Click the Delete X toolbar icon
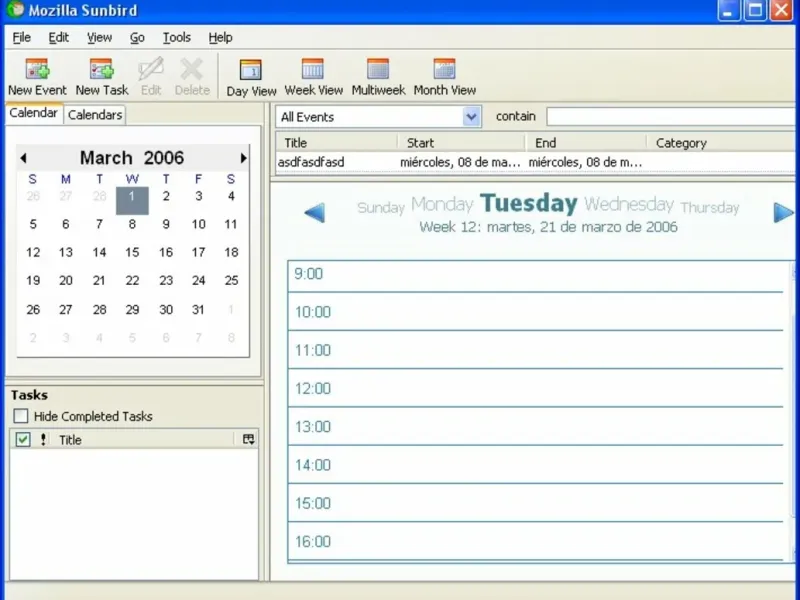Image resolution: width=800 pixels, height=600 pixels. pos(192,77)
